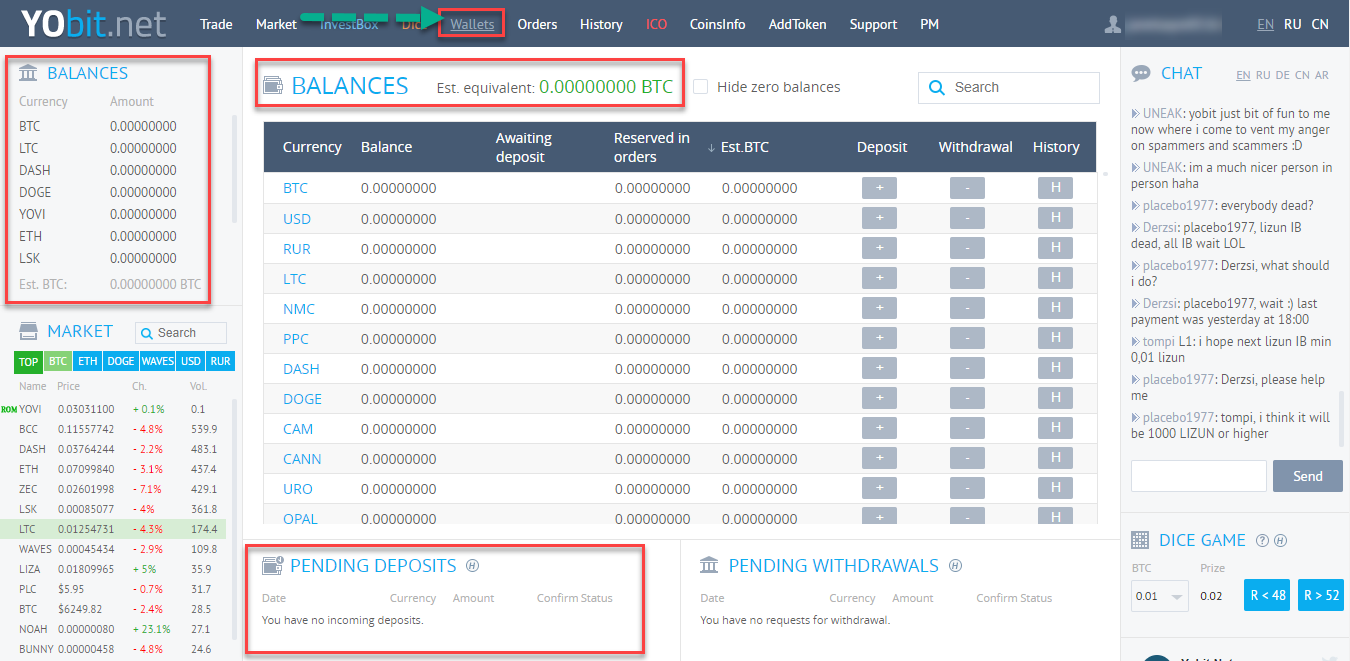Select the RUR market tab

click(x=220, y=361)
